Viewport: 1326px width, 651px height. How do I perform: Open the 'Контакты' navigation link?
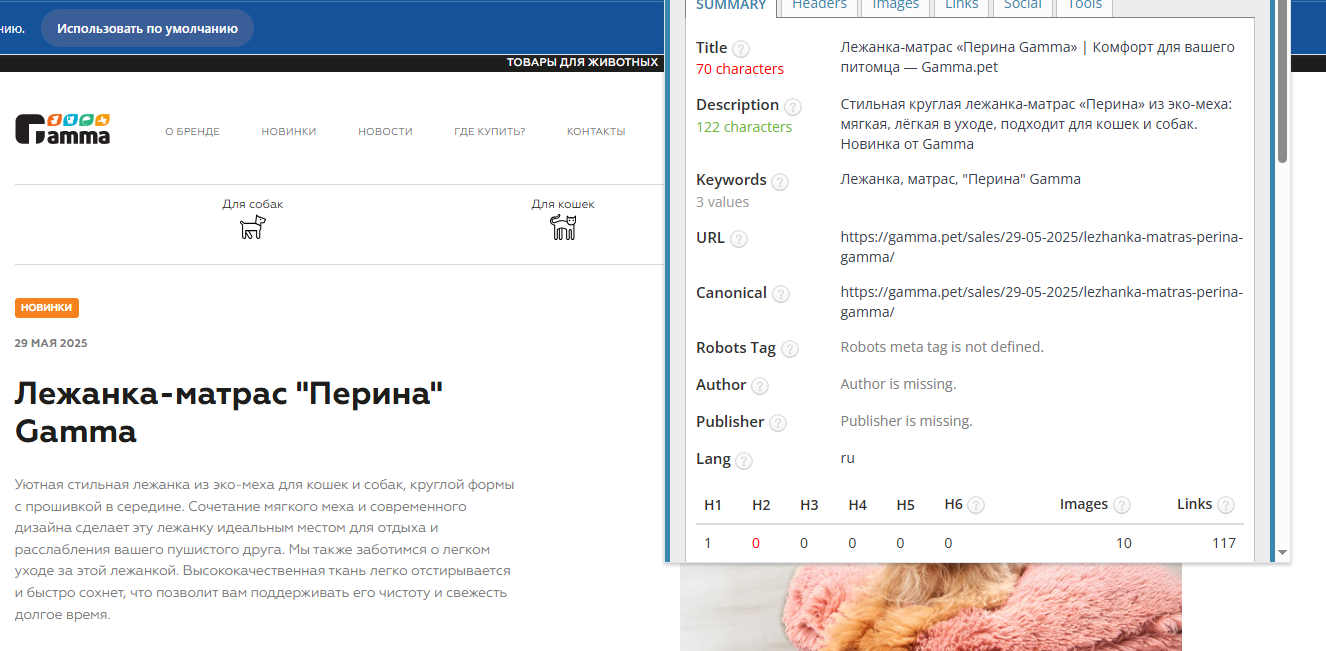(x=596, y=131)
